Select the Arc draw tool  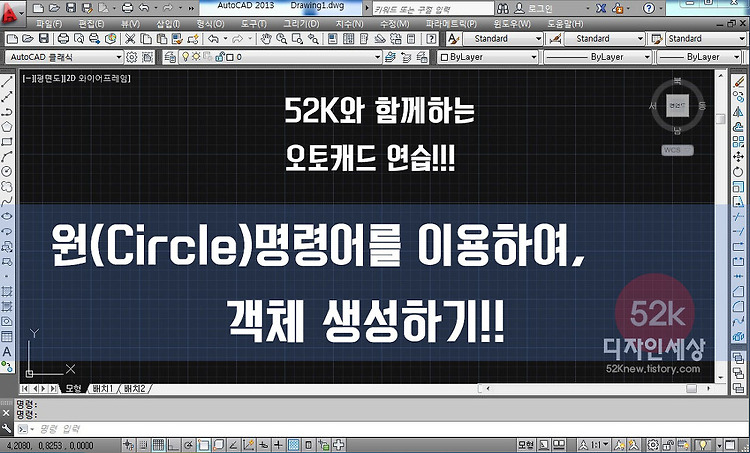(7, 156)
